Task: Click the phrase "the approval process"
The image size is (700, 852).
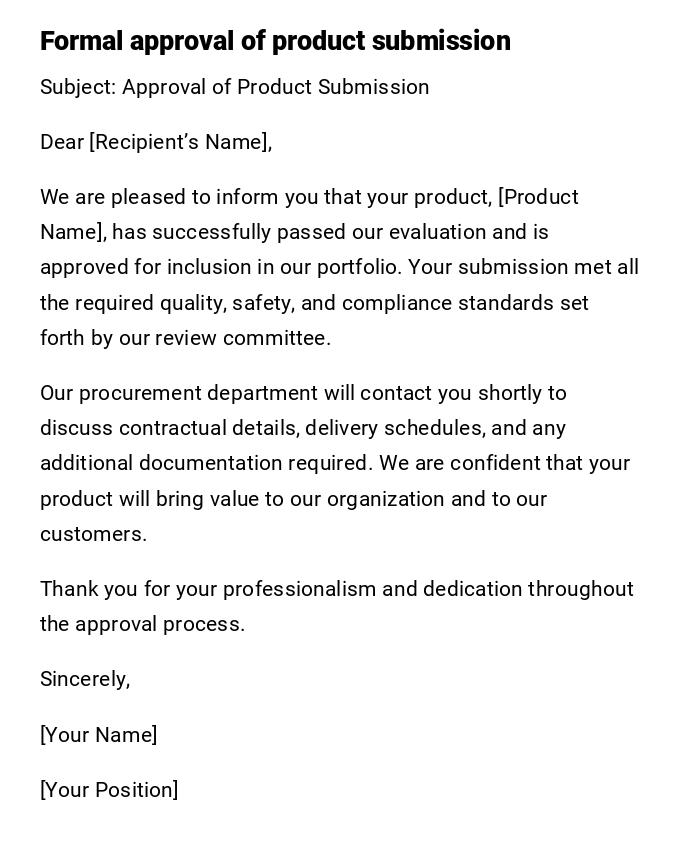Action: click(x=141, y=624)
